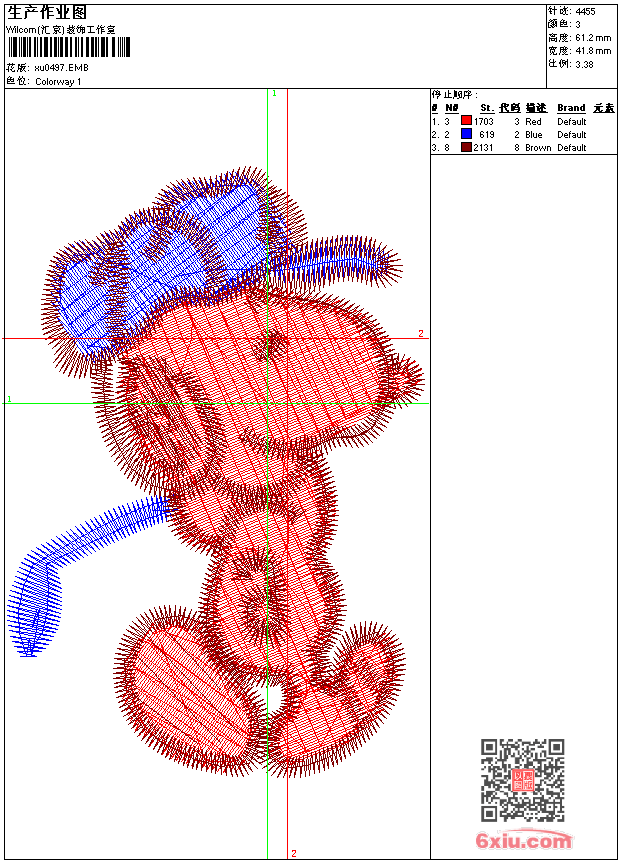The width and height of the screenshot is (620, 860).
Task: Click the barcode under the studio name
Action: 69,47
